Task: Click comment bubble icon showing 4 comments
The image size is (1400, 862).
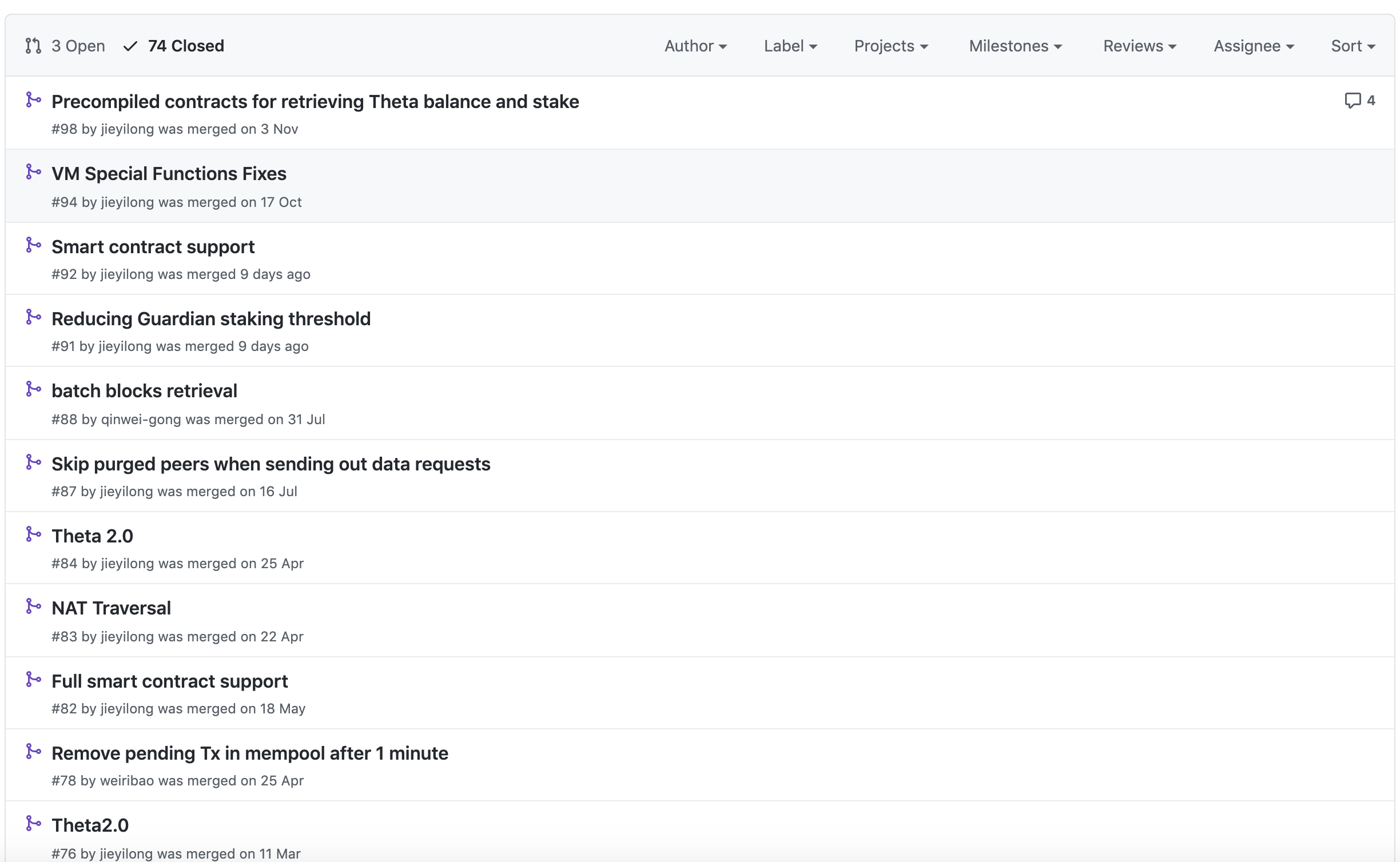Action: [1352, 101]
